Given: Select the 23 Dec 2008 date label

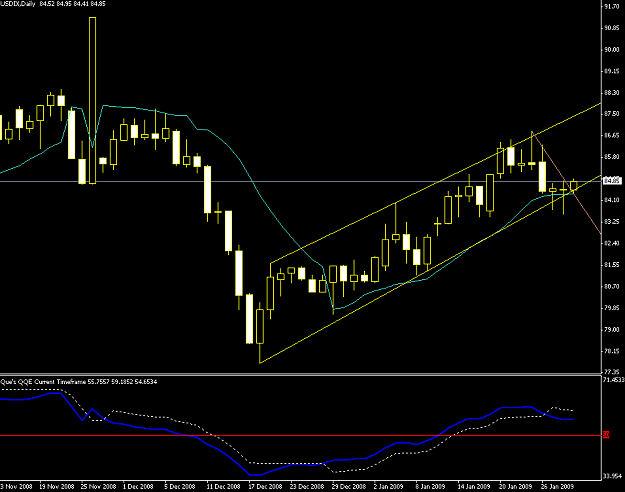Looking at the screenshot, I should [307, 486].
